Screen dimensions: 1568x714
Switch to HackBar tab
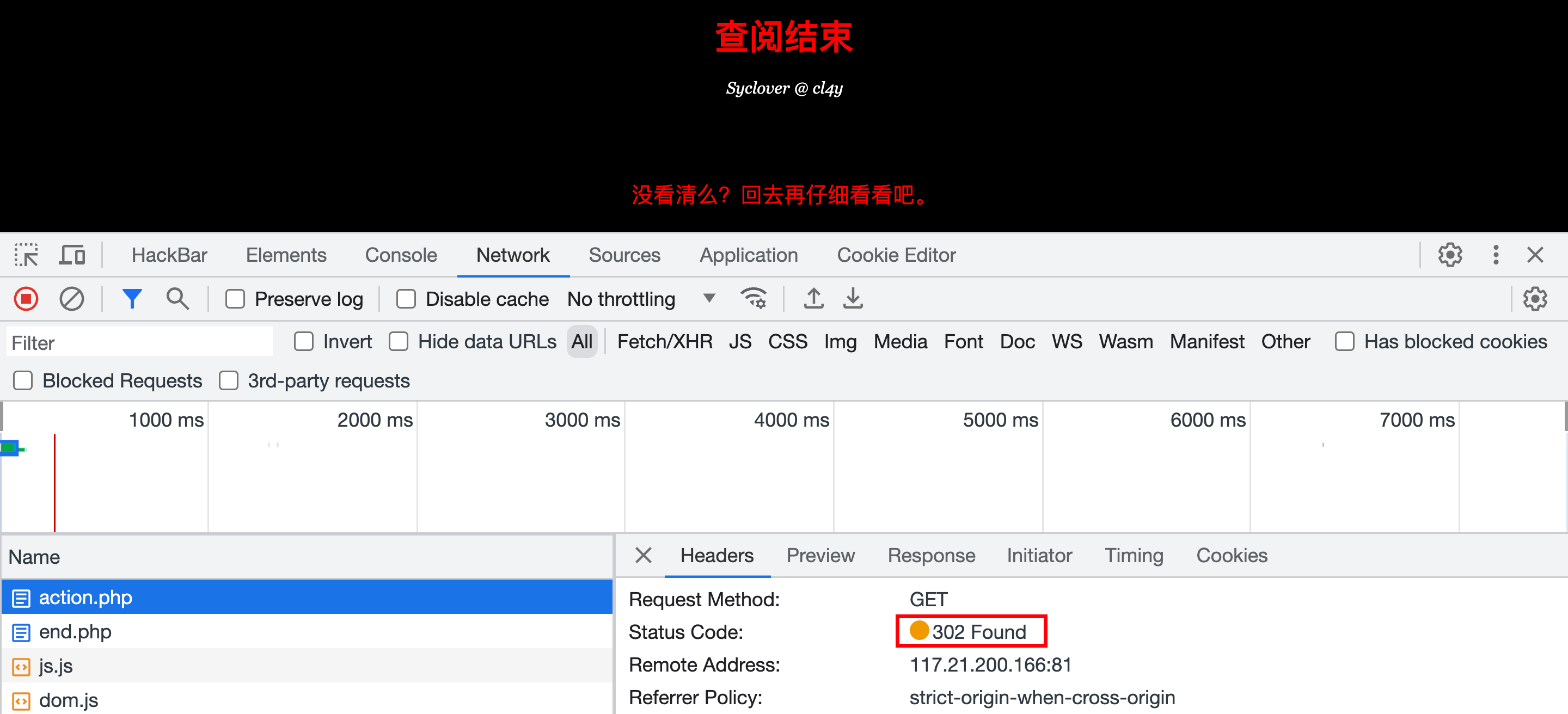click(169, 255)
